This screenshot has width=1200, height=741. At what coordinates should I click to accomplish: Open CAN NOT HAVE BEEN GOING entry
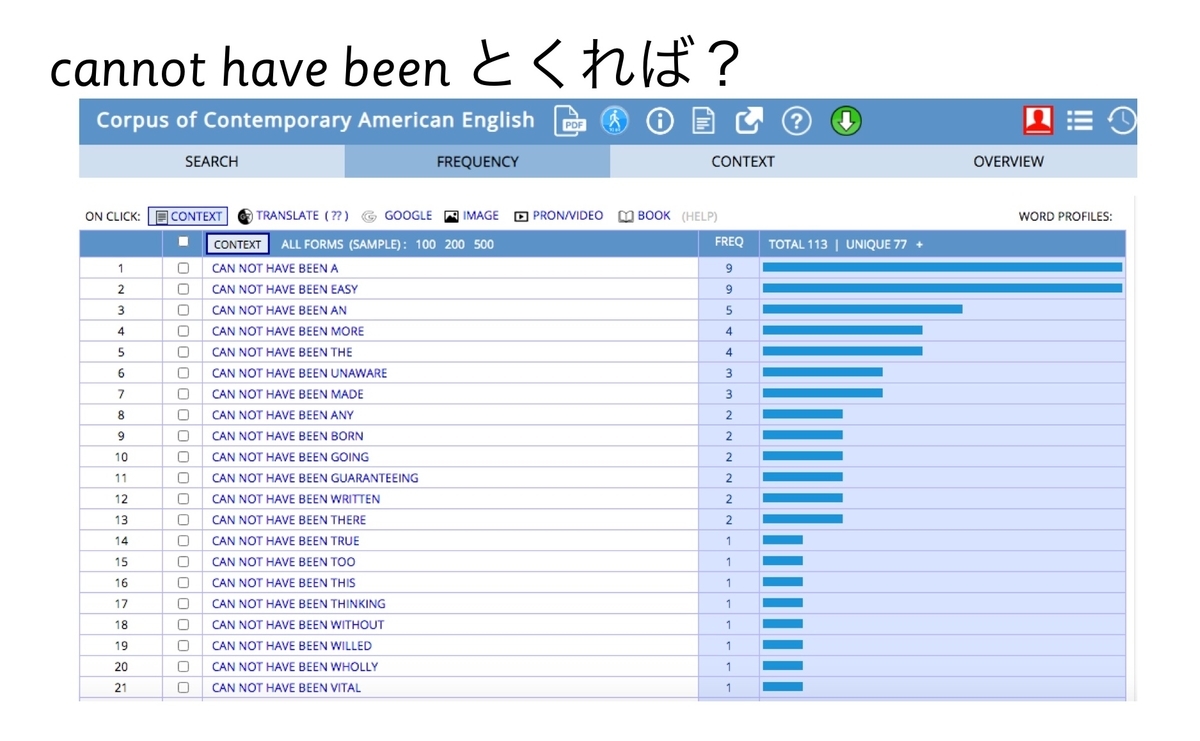coord(290,457)
